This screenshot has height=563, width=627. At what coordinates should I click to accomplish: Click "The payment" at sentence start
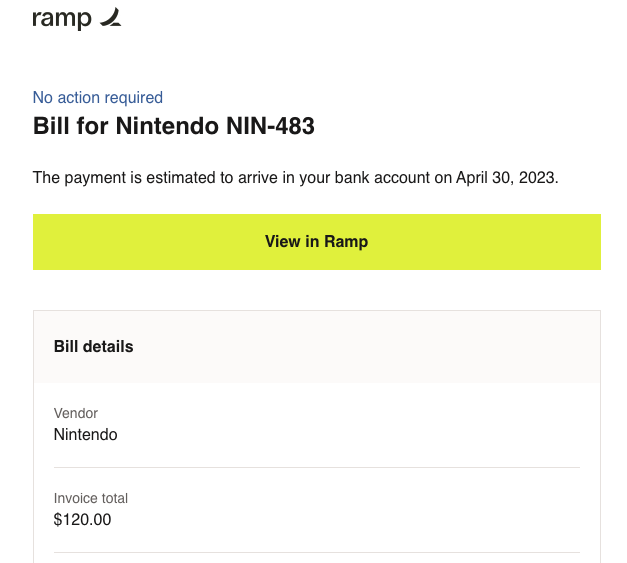(79, 178)
